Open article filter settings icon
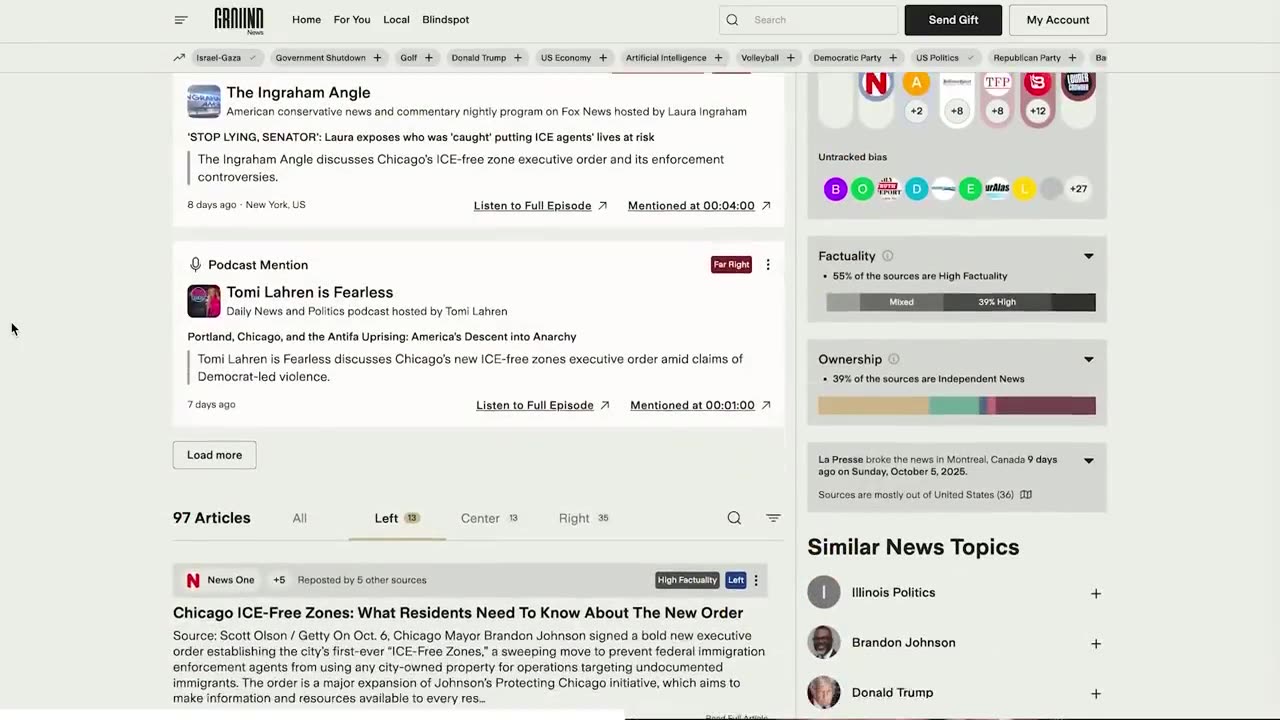1280x720 pixels. point(773,518)
